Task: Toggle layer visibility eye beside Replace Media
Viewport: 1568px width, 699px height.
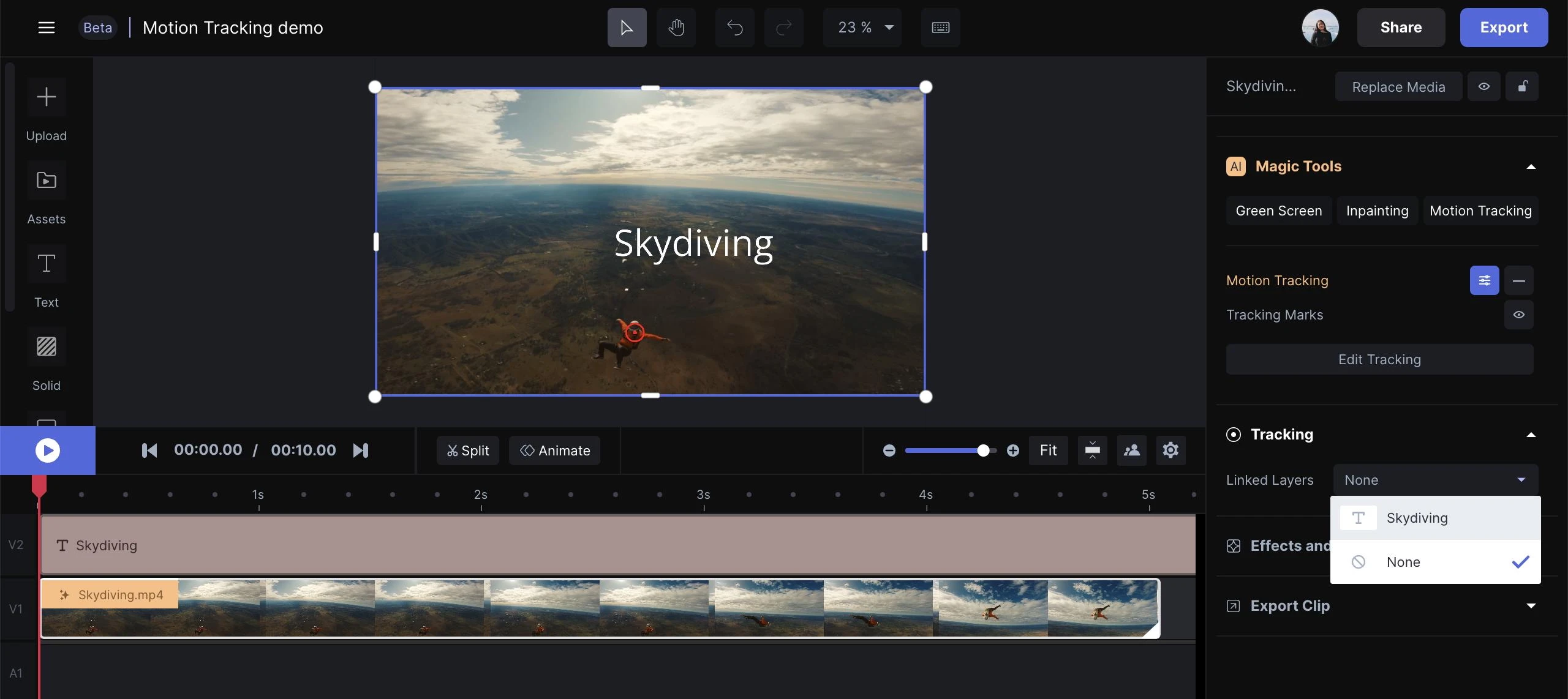Action: (1483, 86)
